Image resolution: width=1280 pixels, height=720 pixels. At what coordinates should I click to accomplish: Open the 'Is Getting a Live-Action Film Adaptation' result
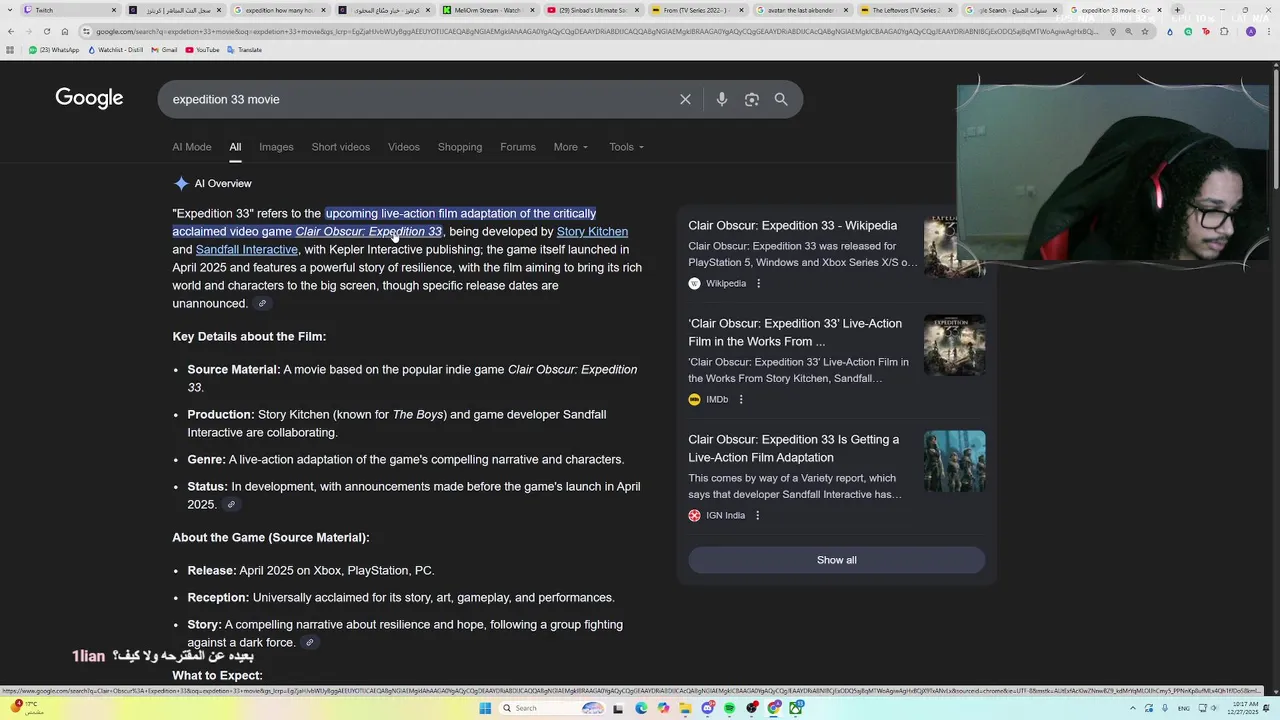[793, 449]
